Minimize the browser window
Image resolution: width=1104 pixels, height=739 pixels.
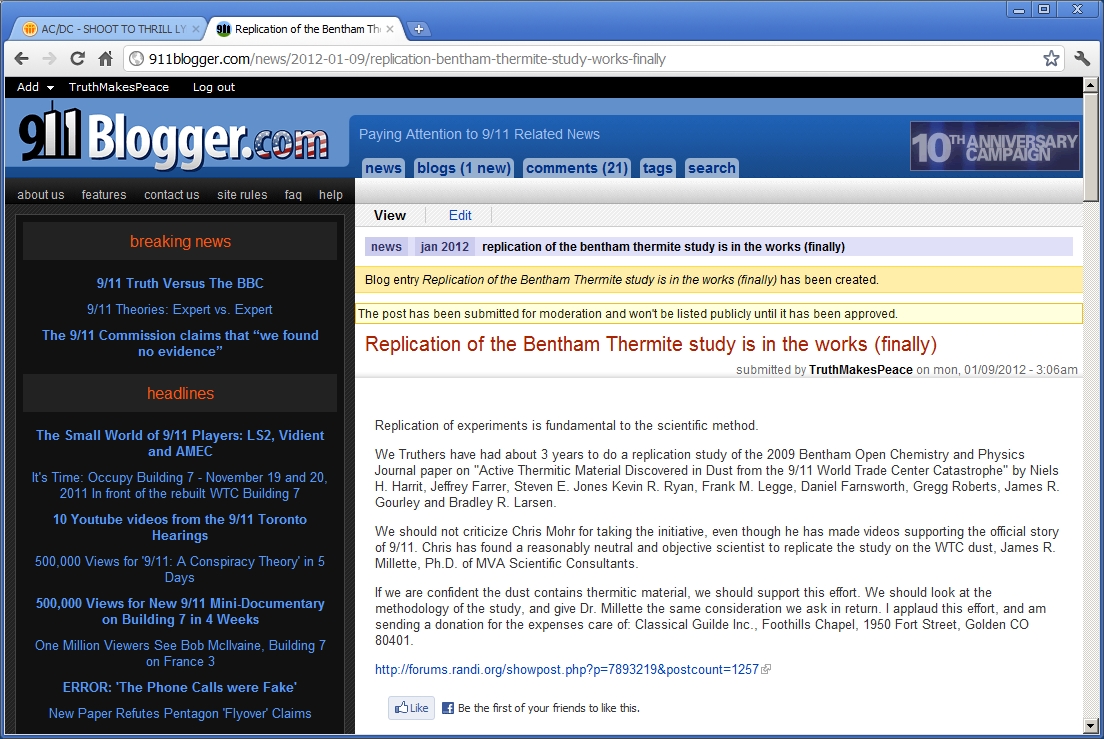coord(1019,10)
